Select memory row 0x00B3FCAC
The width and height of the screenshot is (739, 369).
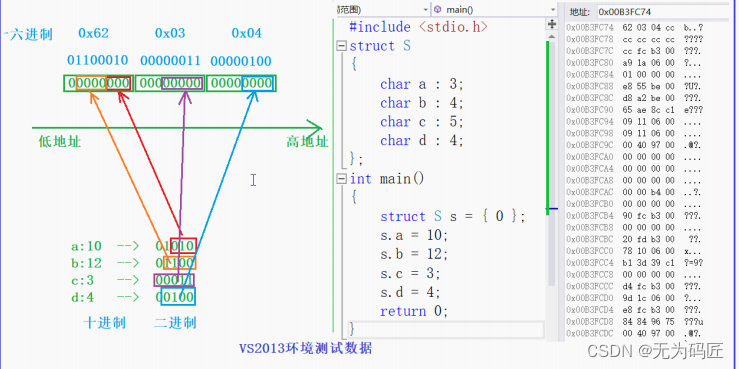pyautogui.click(x=635, y=192)
